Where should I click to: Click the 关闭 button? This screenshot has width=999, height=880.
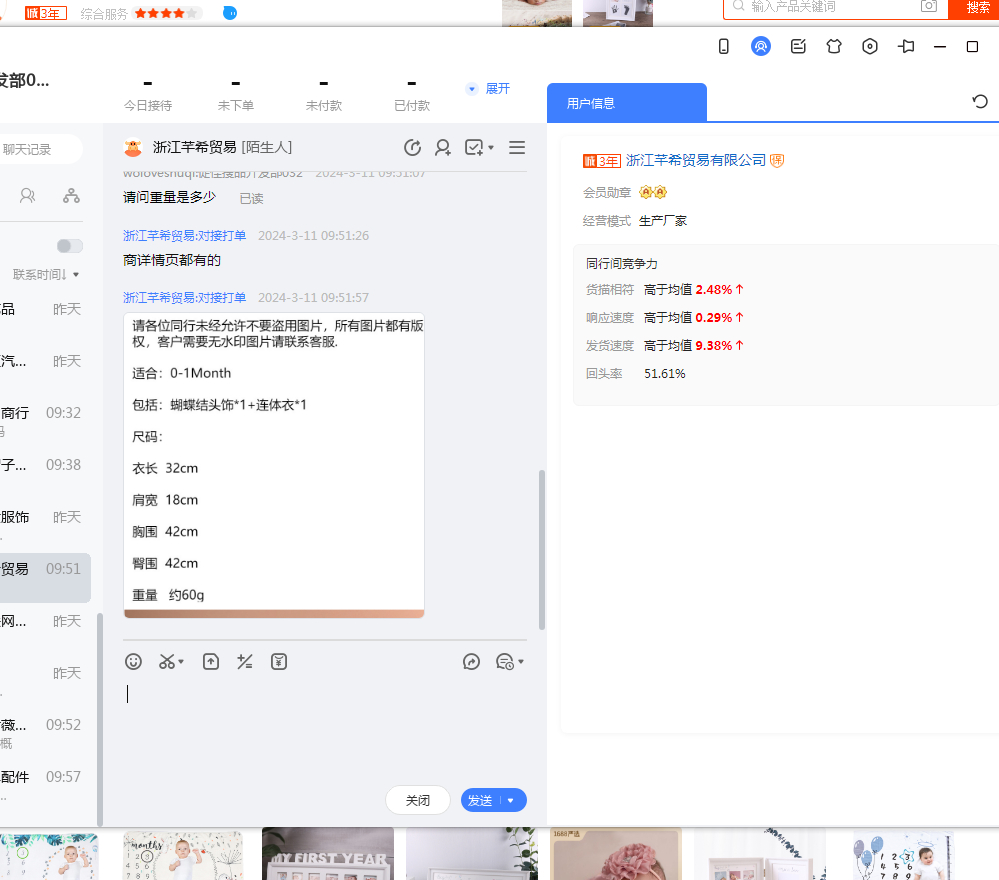[417, 800]
